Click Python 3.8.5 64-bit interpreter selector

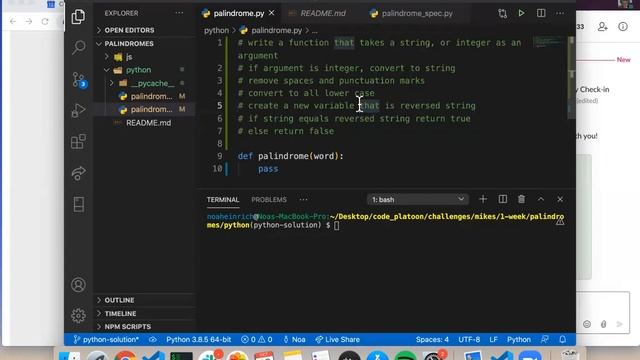(x=198, y=339)
